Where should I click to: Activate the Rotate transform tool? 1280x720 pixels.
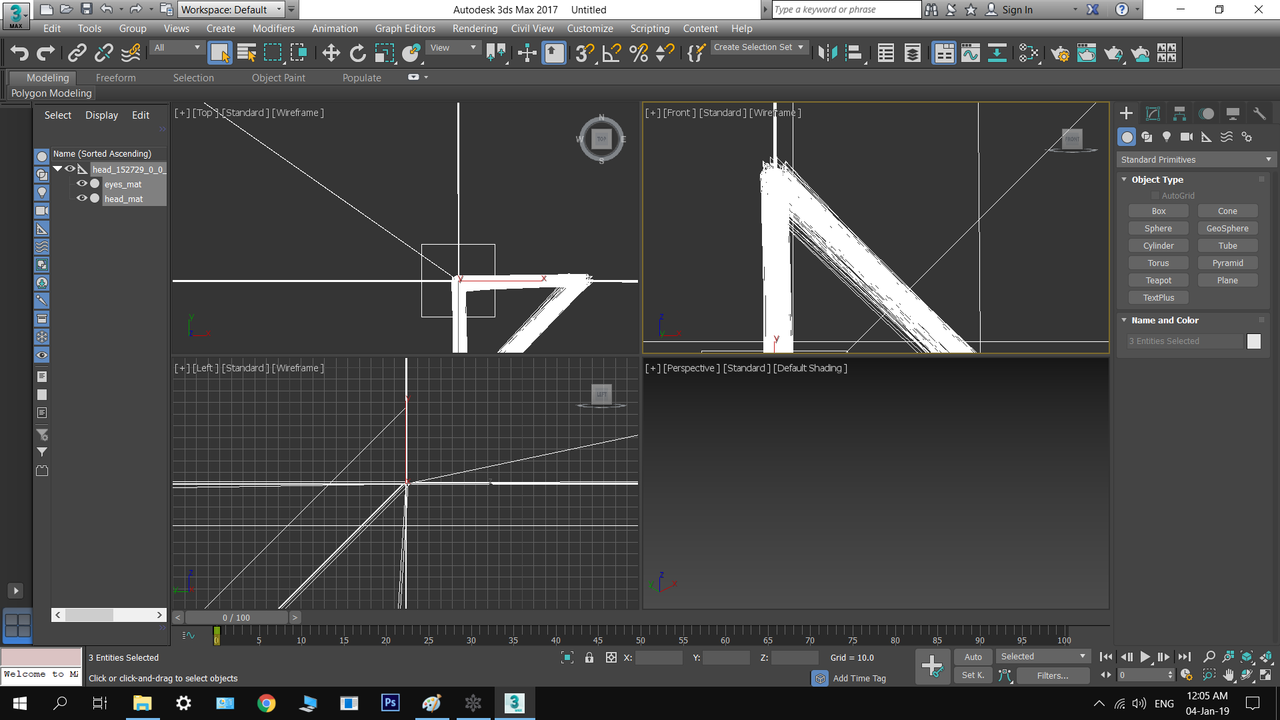click(x=358, y=53)
